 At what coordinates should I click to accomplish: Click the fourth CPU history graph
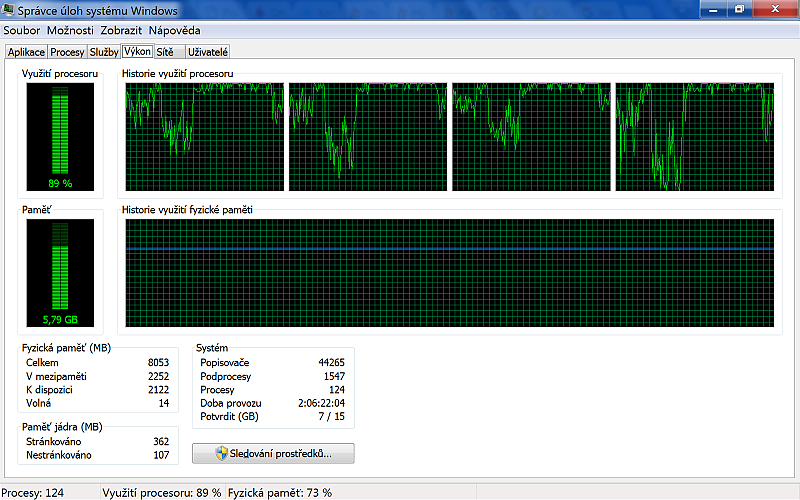695,137
